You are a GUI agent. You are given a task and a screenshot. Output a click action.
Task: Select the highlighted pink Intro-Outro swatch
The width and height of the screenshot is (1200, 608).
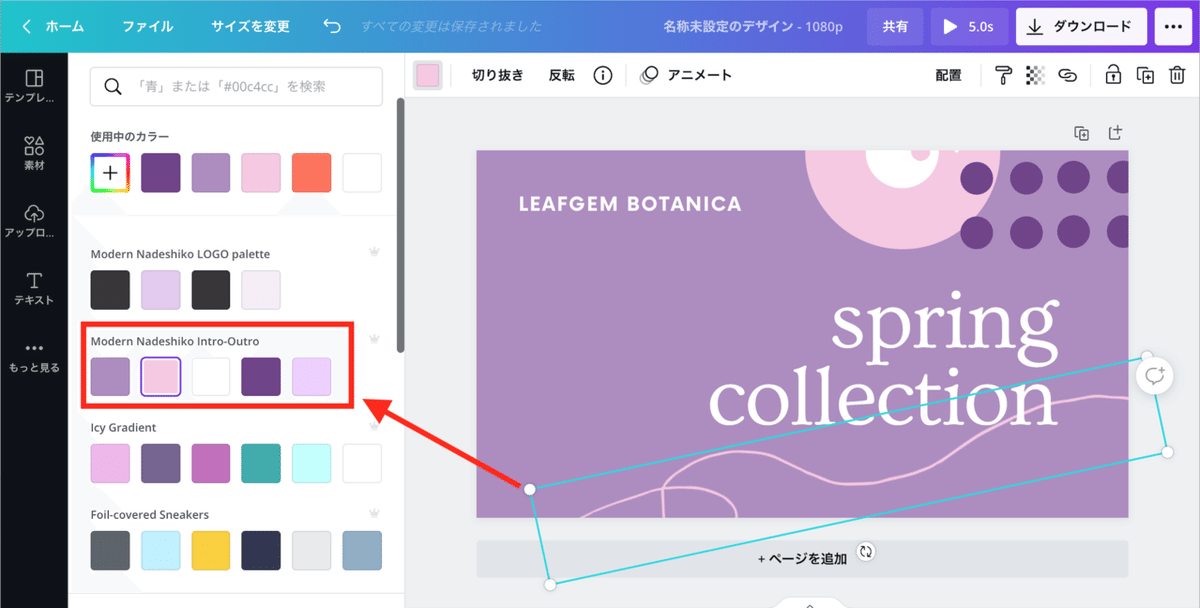coord(160,376)
